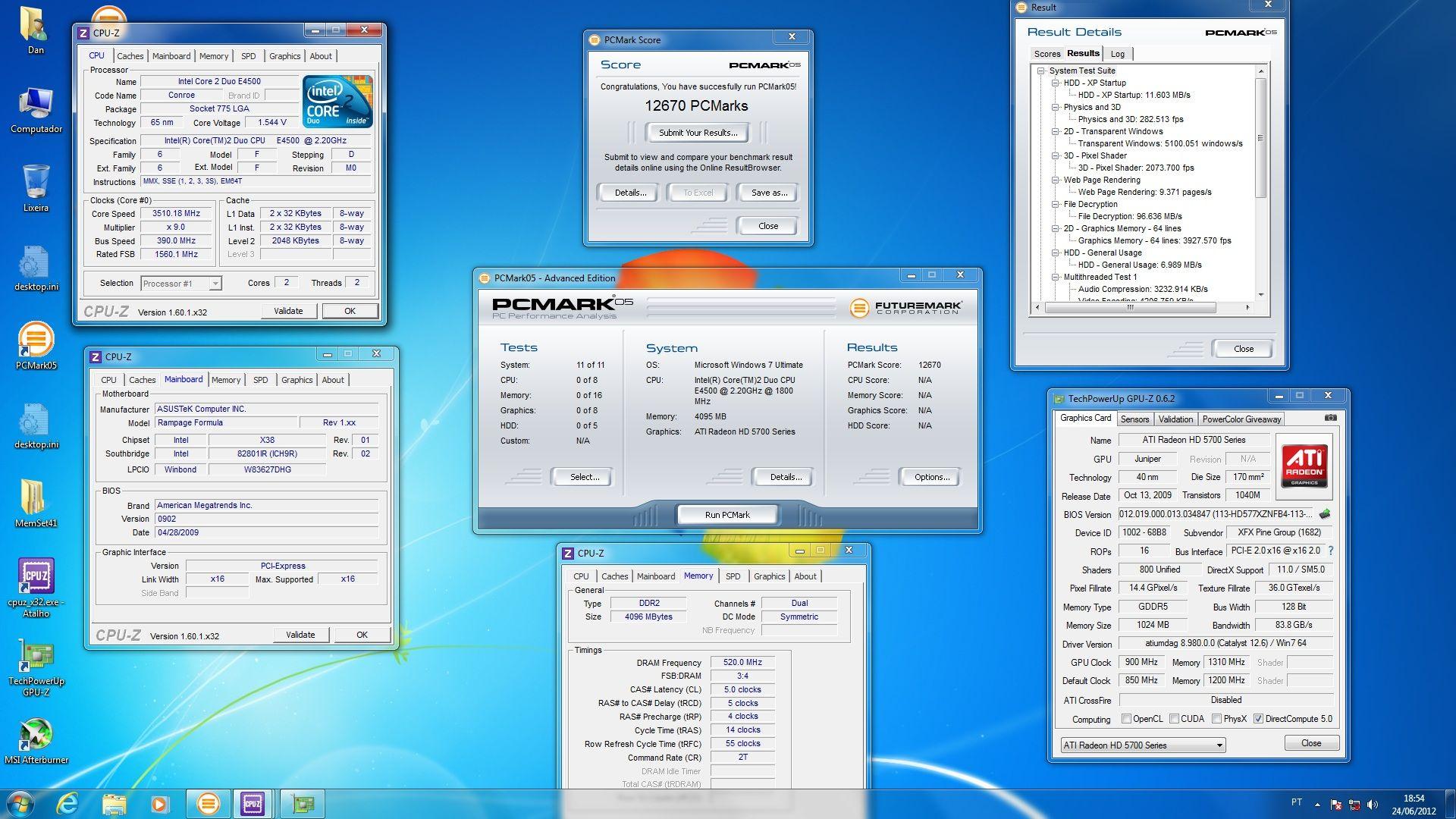Enable the CUDA checkbox

tap(1174, 719)
